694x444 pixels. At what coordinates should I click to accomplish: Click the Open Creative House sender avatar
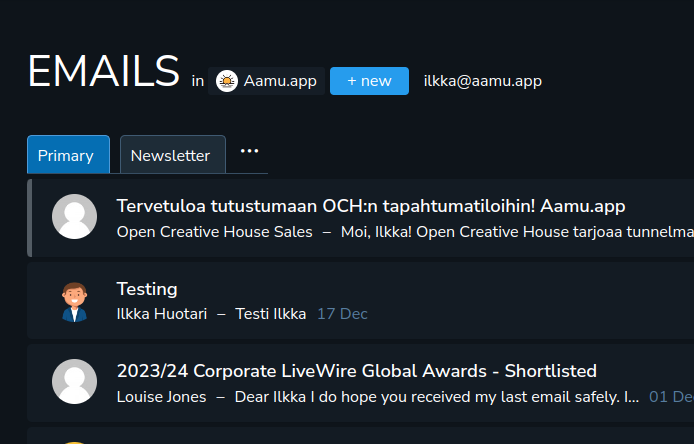(x=74, y=216)
